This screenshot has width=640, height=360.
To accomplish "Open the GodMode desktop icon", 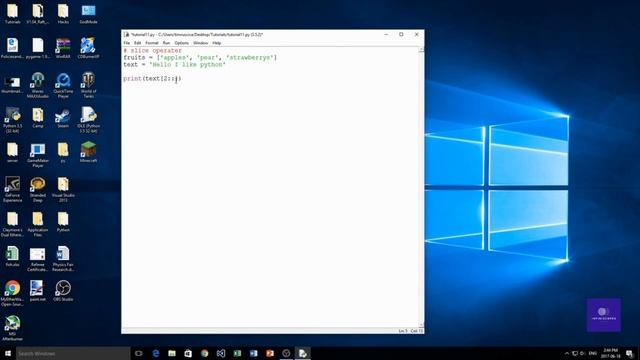I will pyautogui.click(x=88, y=14).
